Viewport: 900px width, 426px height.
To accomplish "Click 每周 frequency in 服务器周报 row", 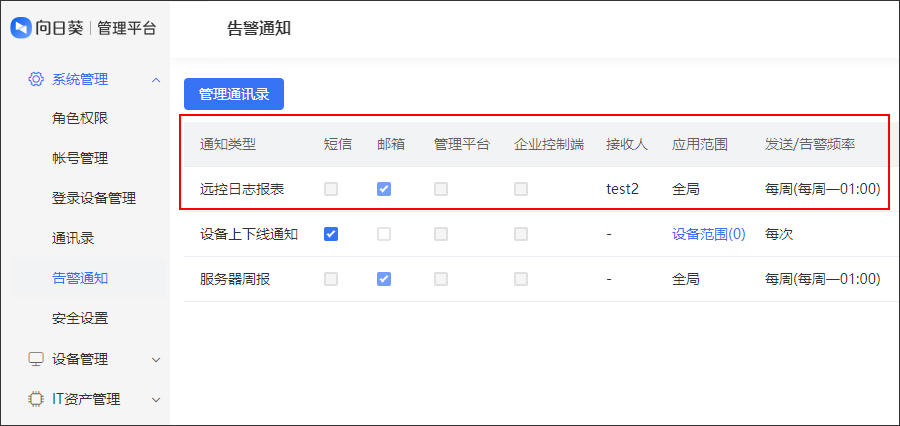I will point(823,280).
